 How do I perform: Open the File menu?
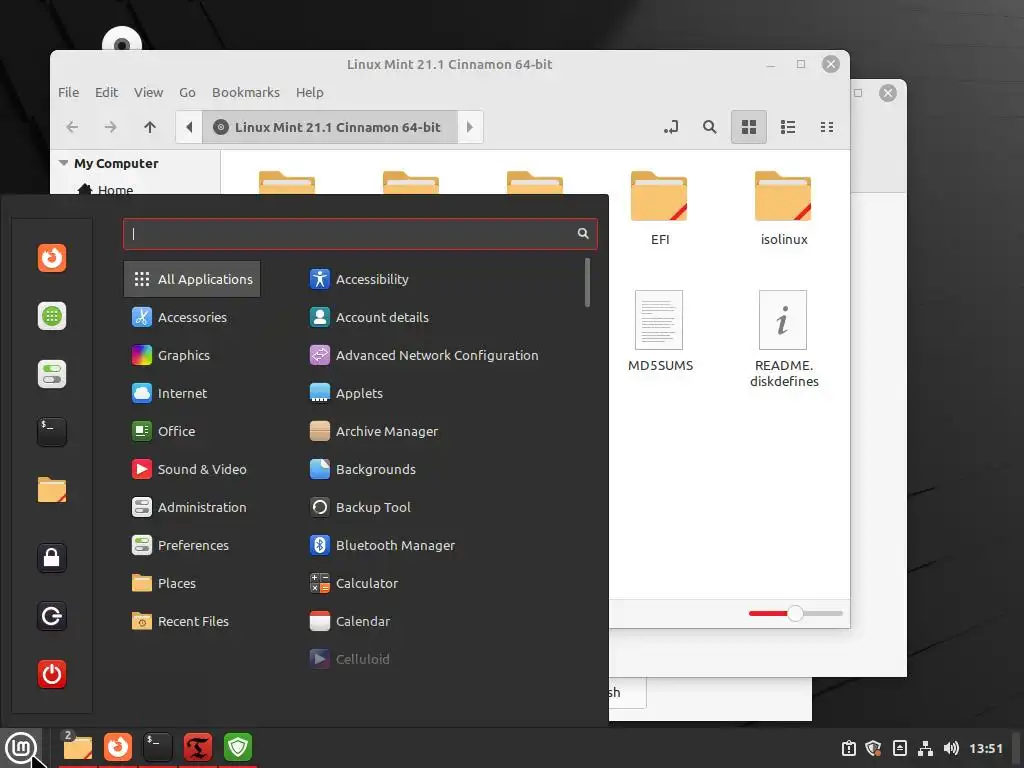68,92
